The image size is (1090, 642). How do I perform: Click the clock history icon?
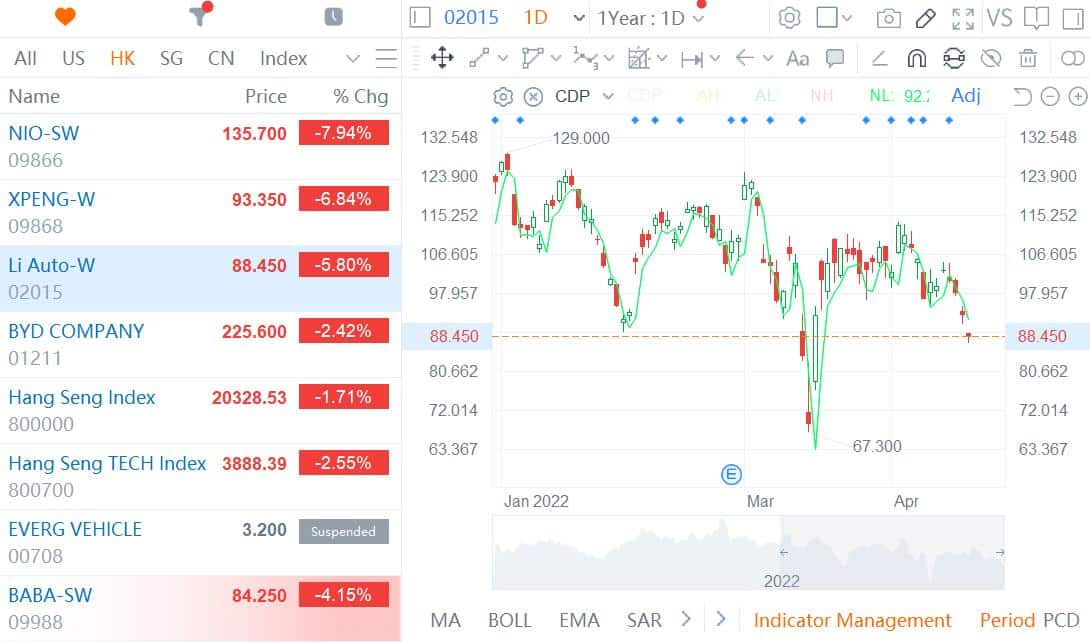(333, 17)
